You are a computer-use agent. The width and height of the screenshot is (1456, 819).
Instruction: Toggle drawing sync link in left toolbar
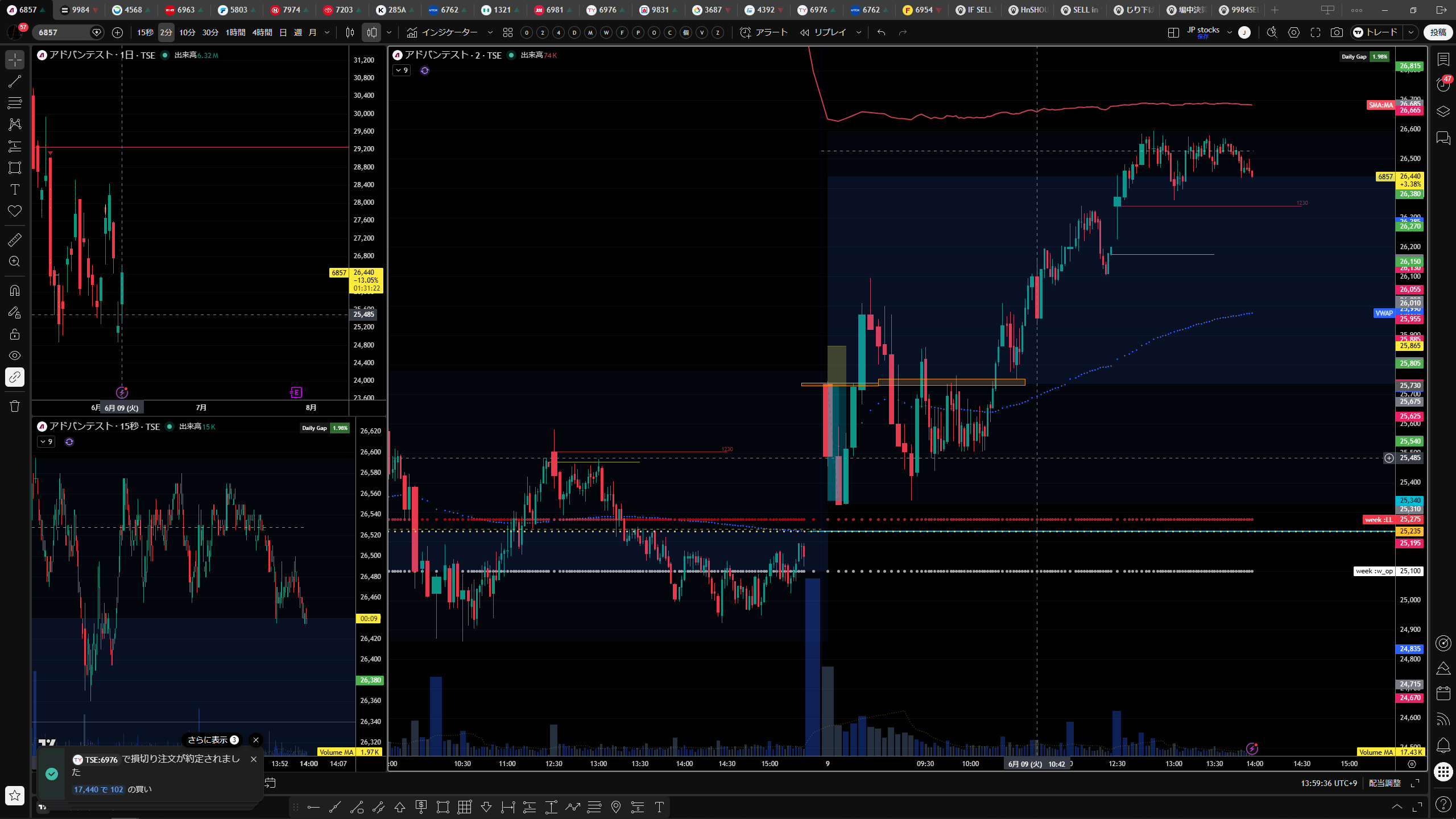point(15,377)
